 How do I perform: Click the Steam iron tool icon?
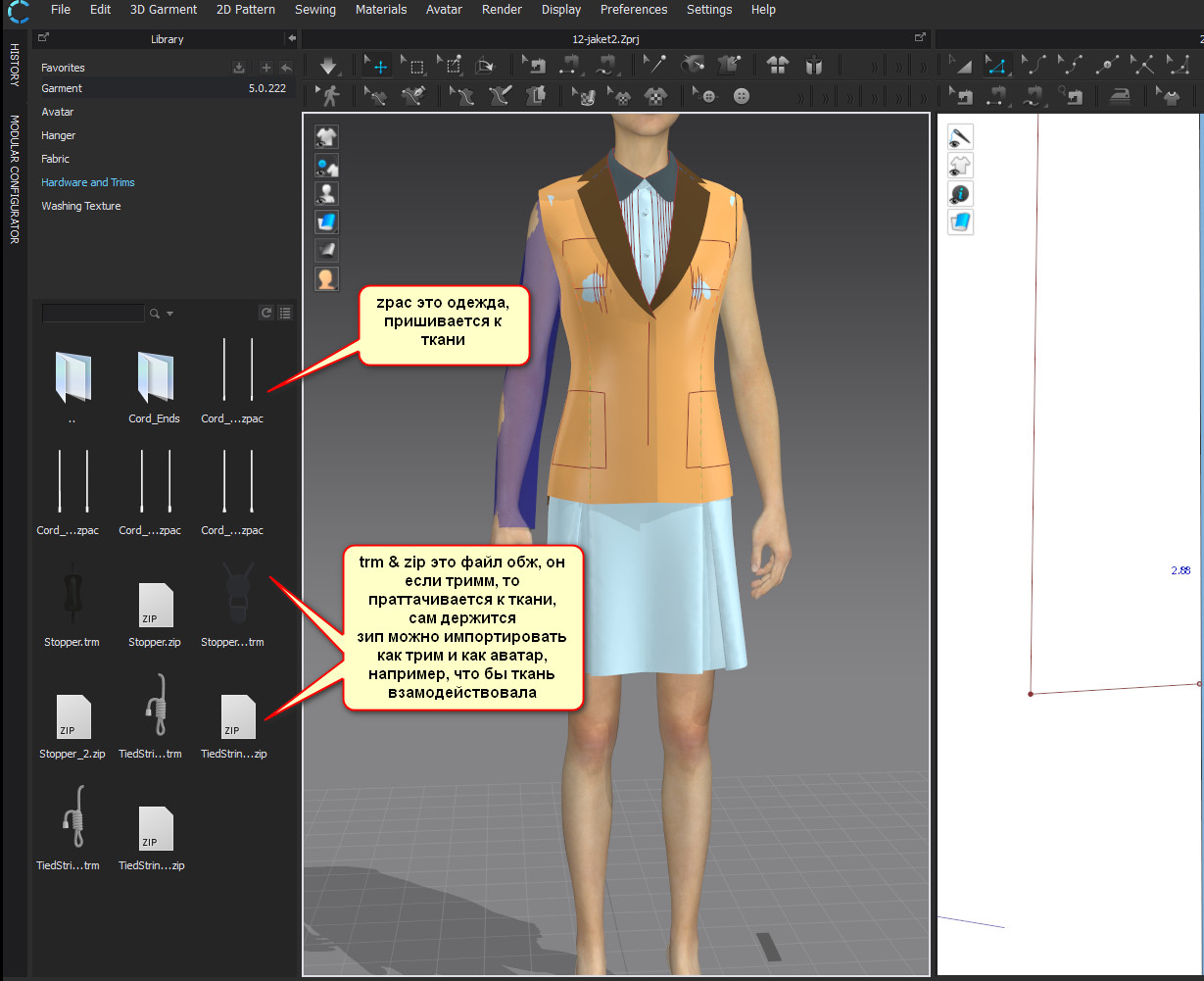1120,96
